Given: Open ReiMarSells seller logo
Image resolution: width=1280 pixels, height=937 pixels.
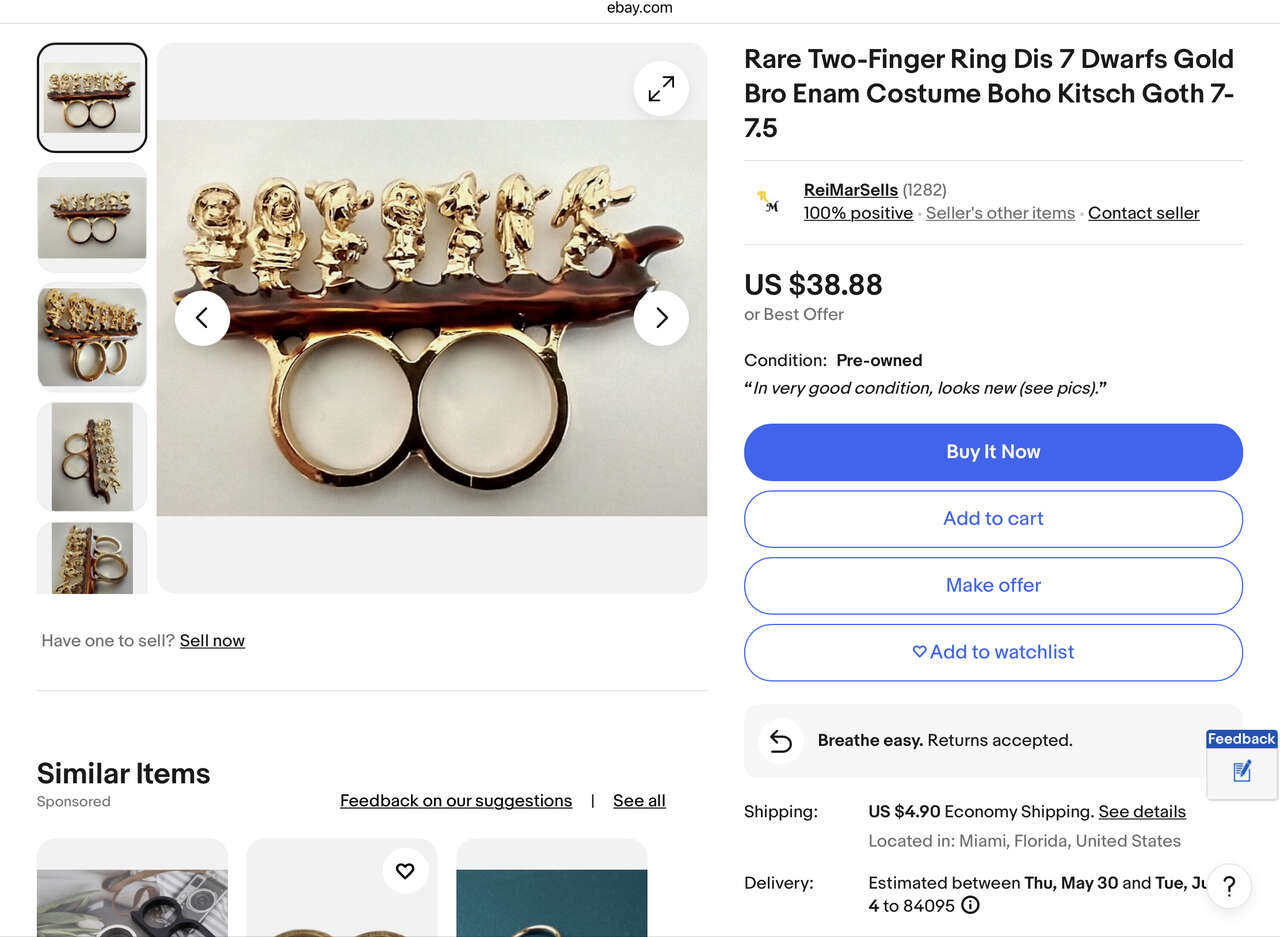Looking at the screenshot, I should pos(768,201).
